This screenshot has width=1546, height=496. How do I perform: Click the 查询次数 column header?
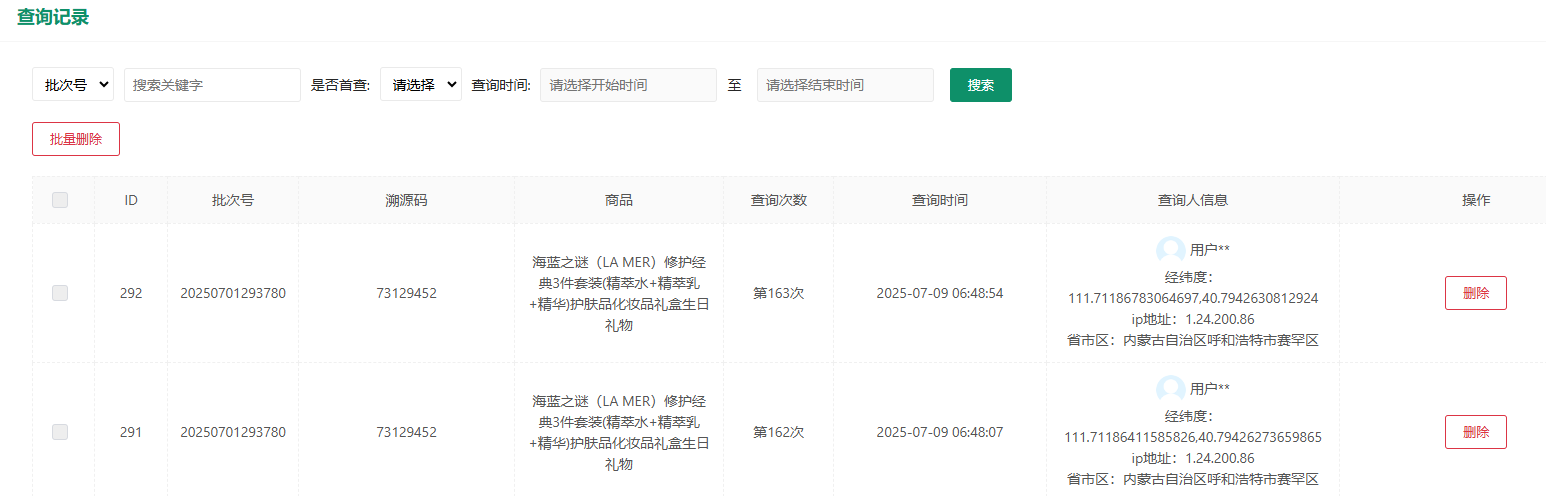click(778, 200)
